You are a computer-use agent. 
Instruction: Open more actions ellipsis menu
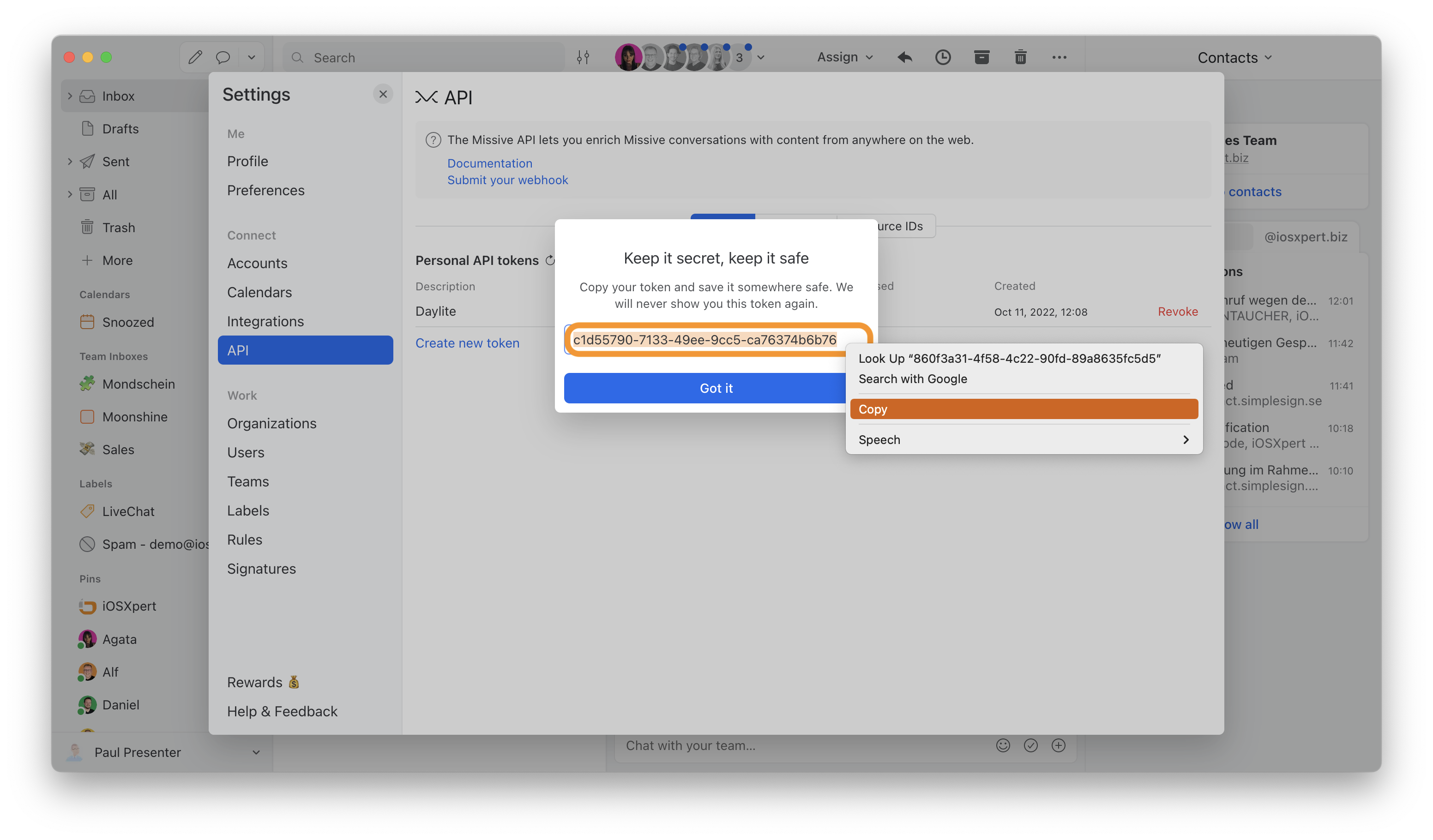[x=1059, y=57]
